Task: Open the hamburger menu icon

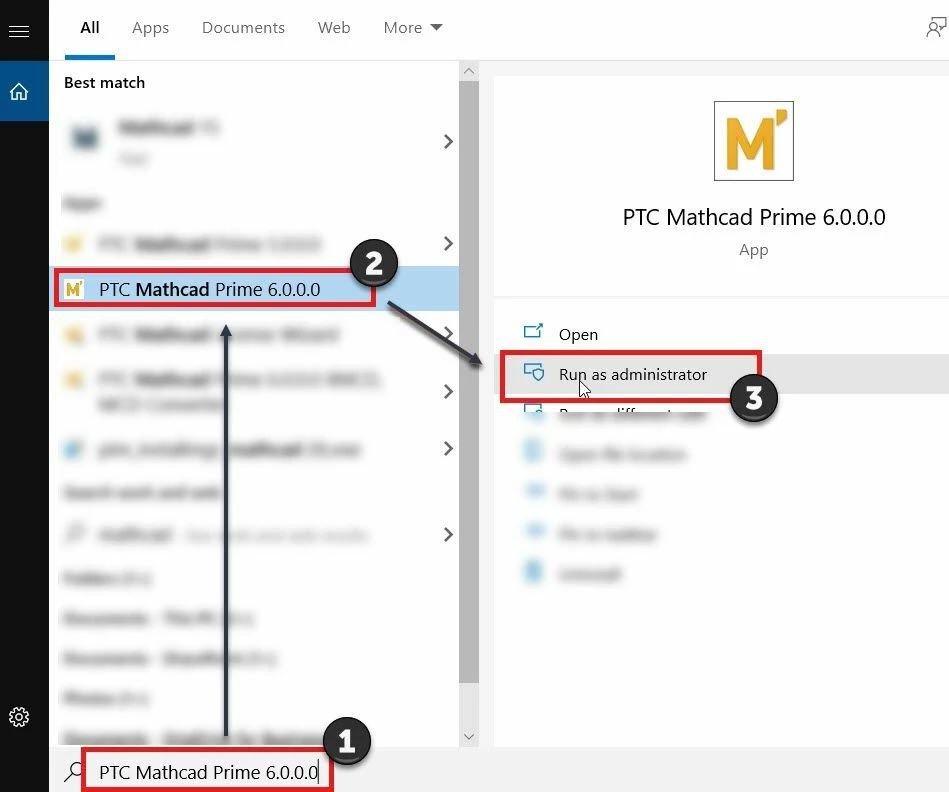Action: (x=19, y=31)
